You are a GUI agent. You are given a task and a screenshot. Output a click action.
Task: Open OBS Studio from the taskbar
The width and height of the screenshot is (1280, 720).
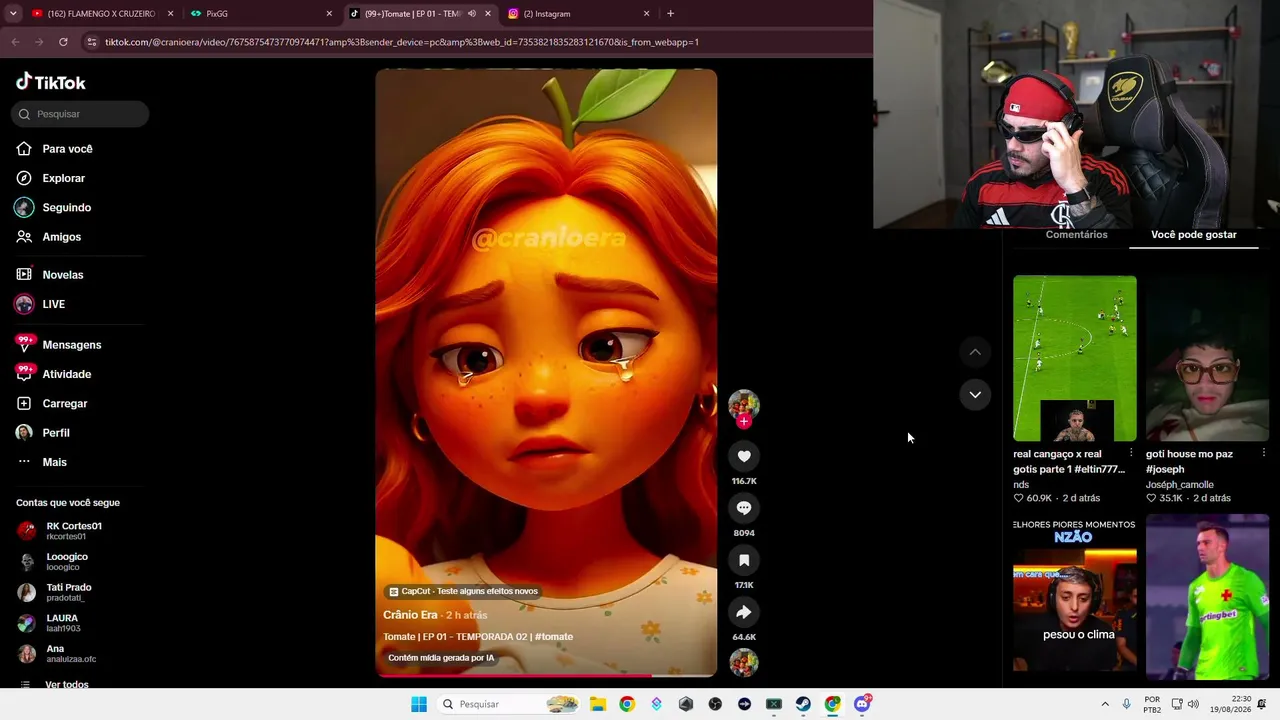point(715,704)
